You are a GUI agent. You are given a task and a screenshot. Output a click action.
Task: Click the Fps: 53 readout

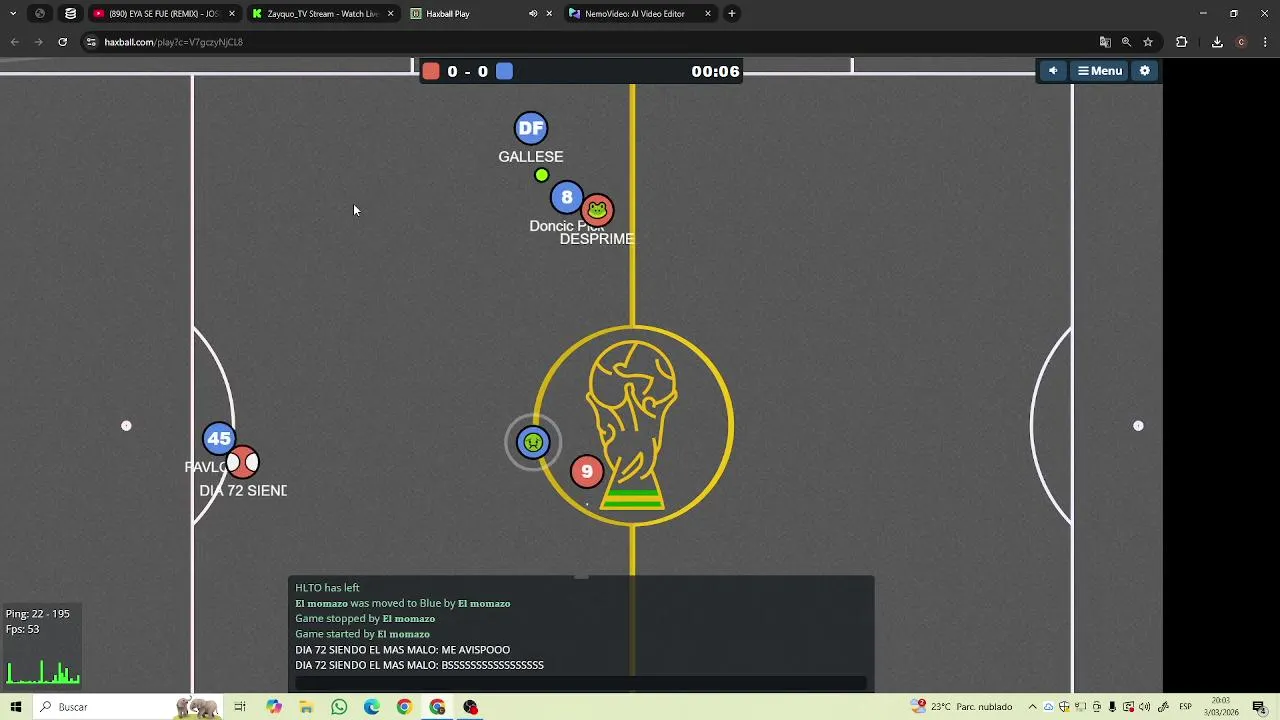click(x=22, y=629)
